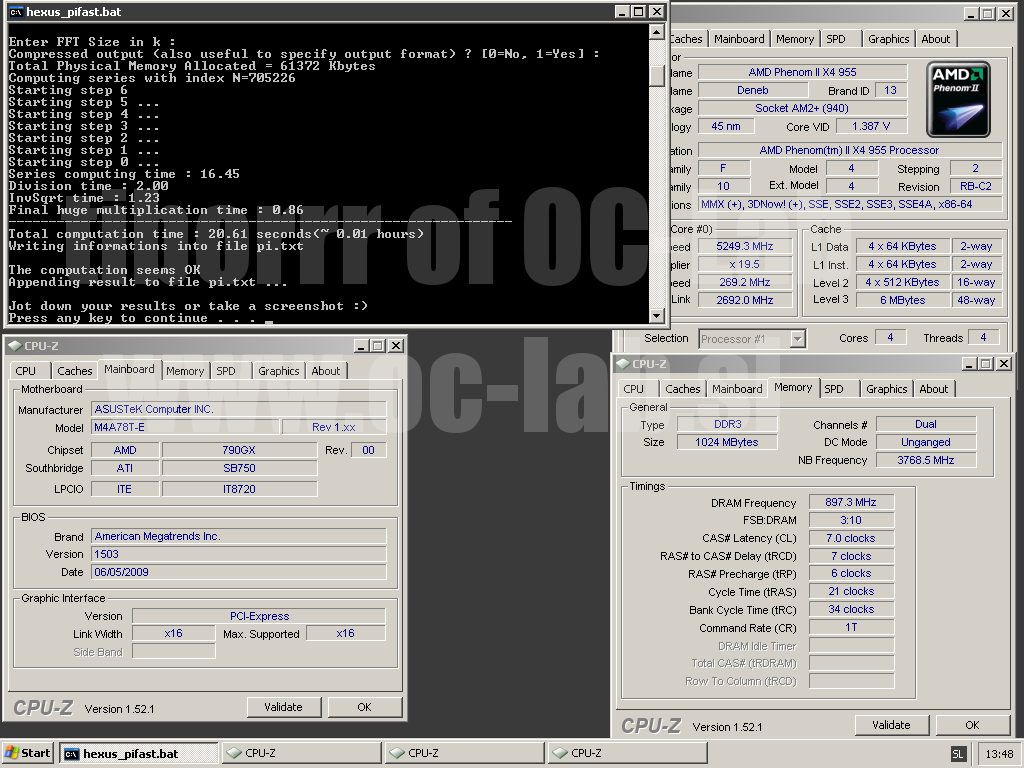Open Memory tab in Mainboard CPU-Z window

(x=185, y=371)
